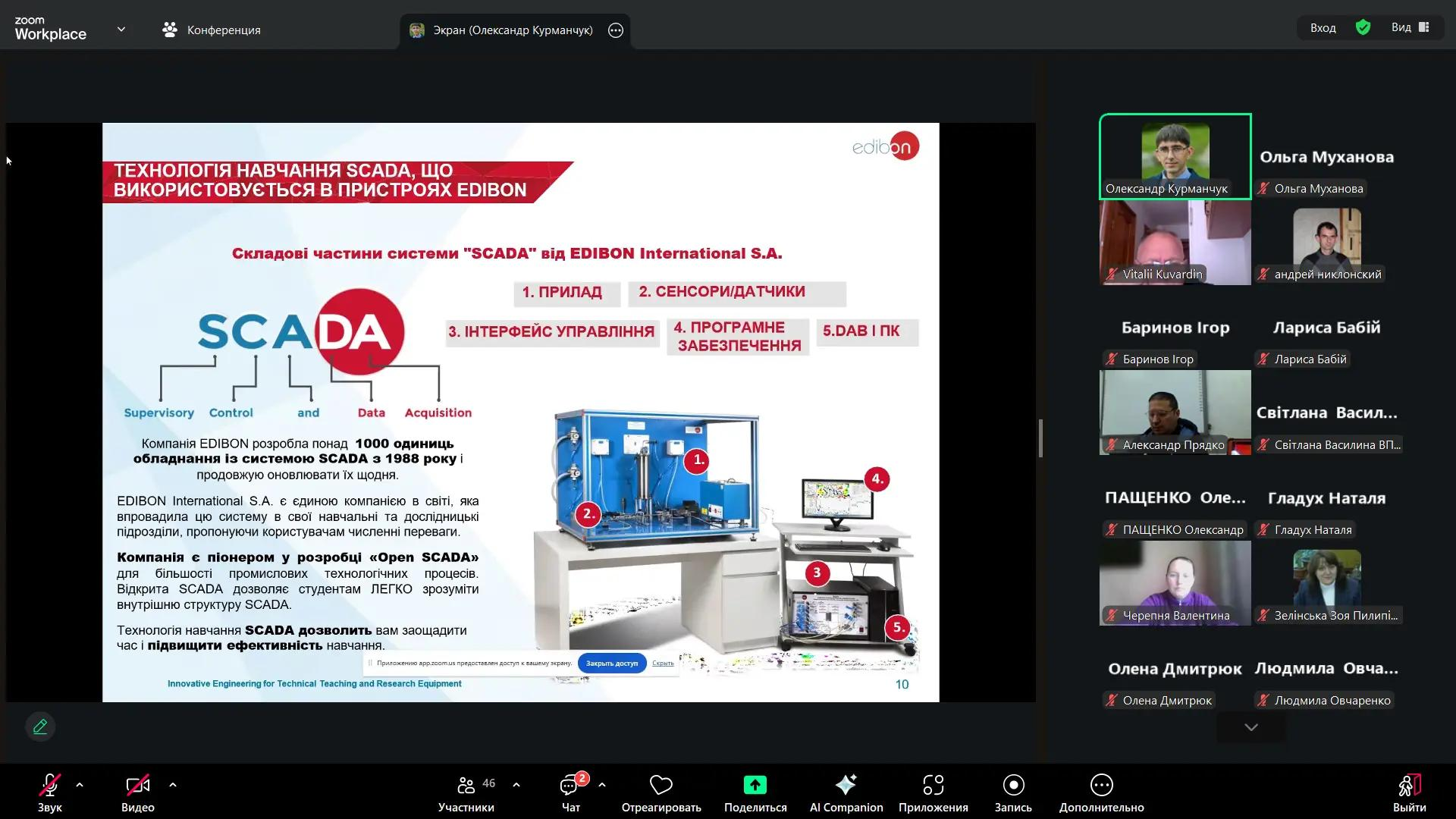The height and width of the screenshot is (819, 1456).
Task: Open the Конференция tab
Action: [212, 30]
